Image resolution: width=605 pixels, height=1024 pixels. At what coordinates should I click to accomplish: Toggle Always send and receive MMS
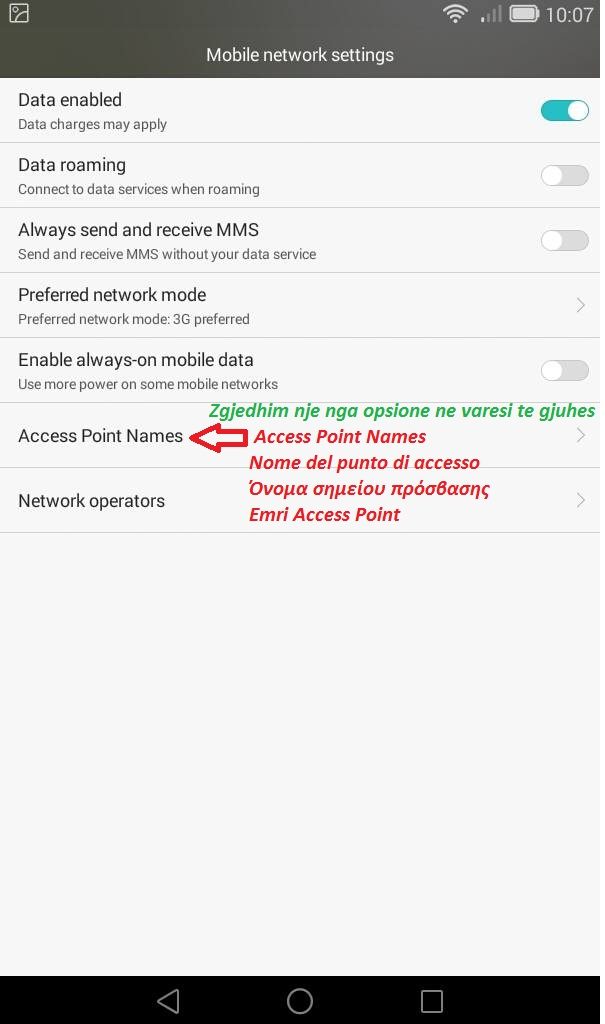coord(564,240)
